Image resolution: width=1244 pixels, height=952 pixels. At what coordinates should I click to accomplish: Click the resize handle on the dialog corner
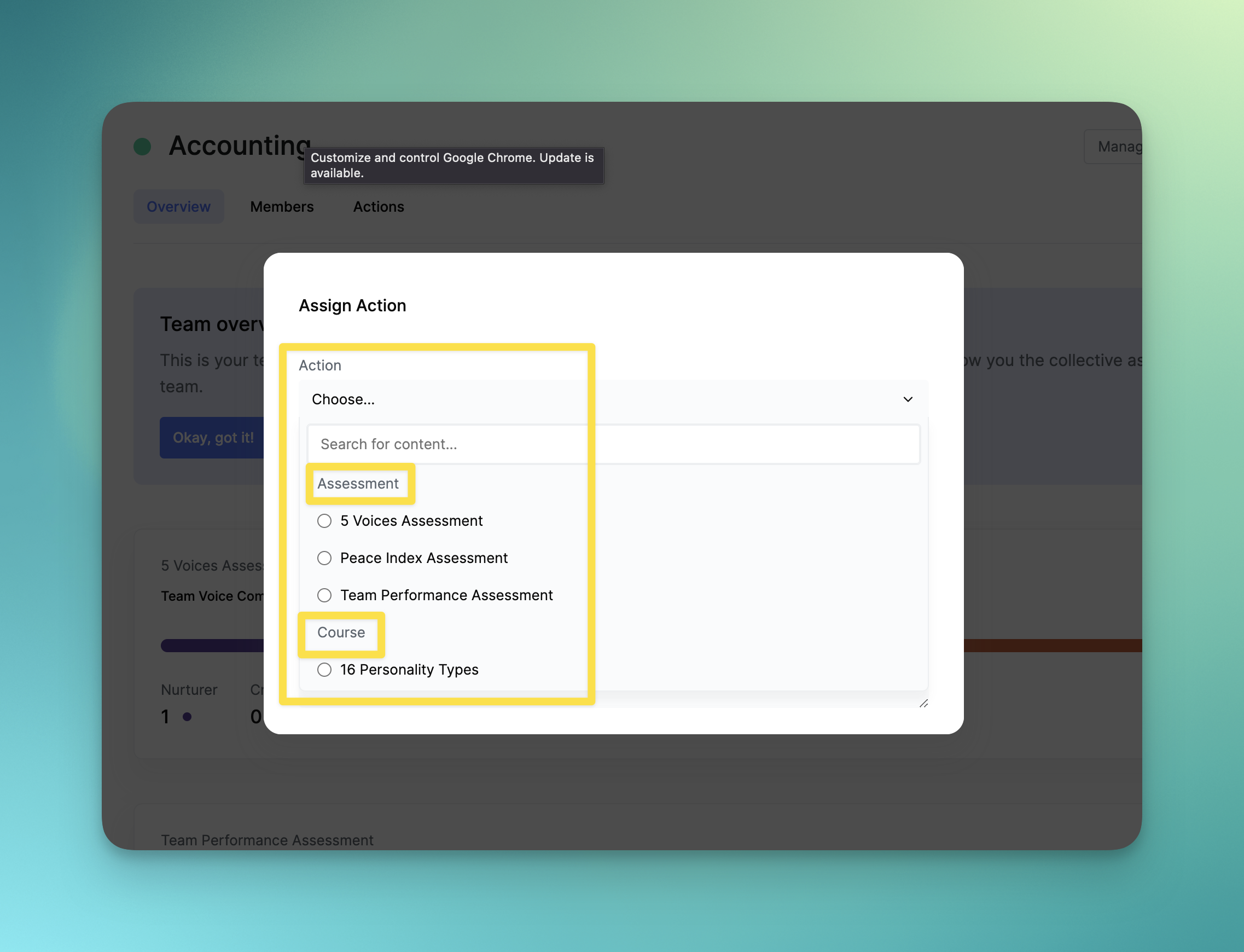click(x=923, y=703)
